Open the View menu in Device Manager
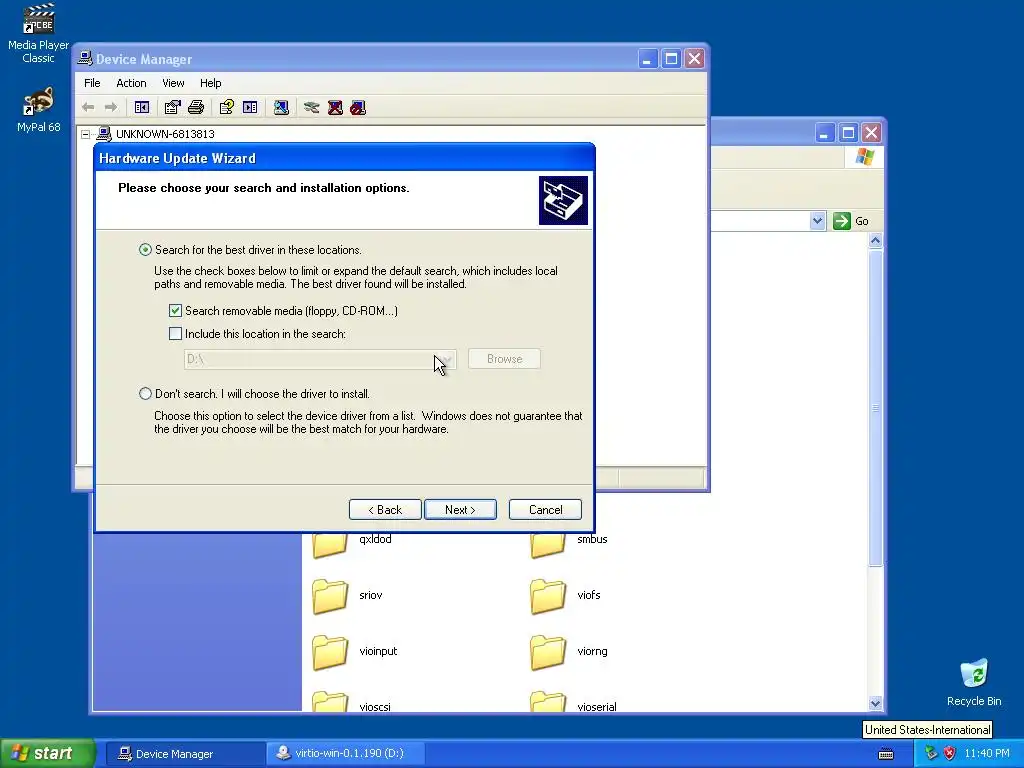This screenshot has width=1024, height=768. [173, 83]
